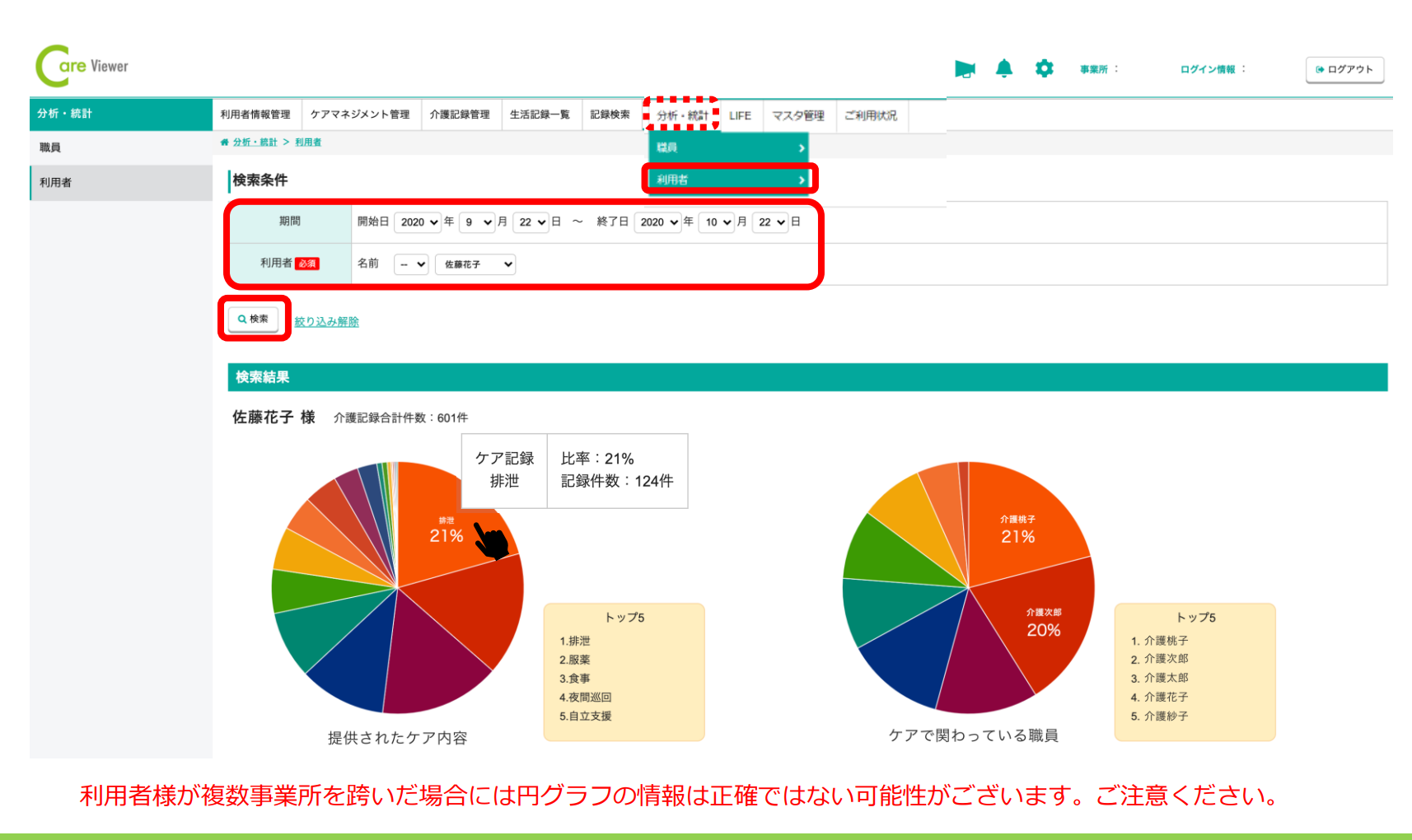Click the 介護次郎 20% red pie slice
Image resolution: width=1412 pixels, height=840 pixels.
click(x=1043, y=626)
